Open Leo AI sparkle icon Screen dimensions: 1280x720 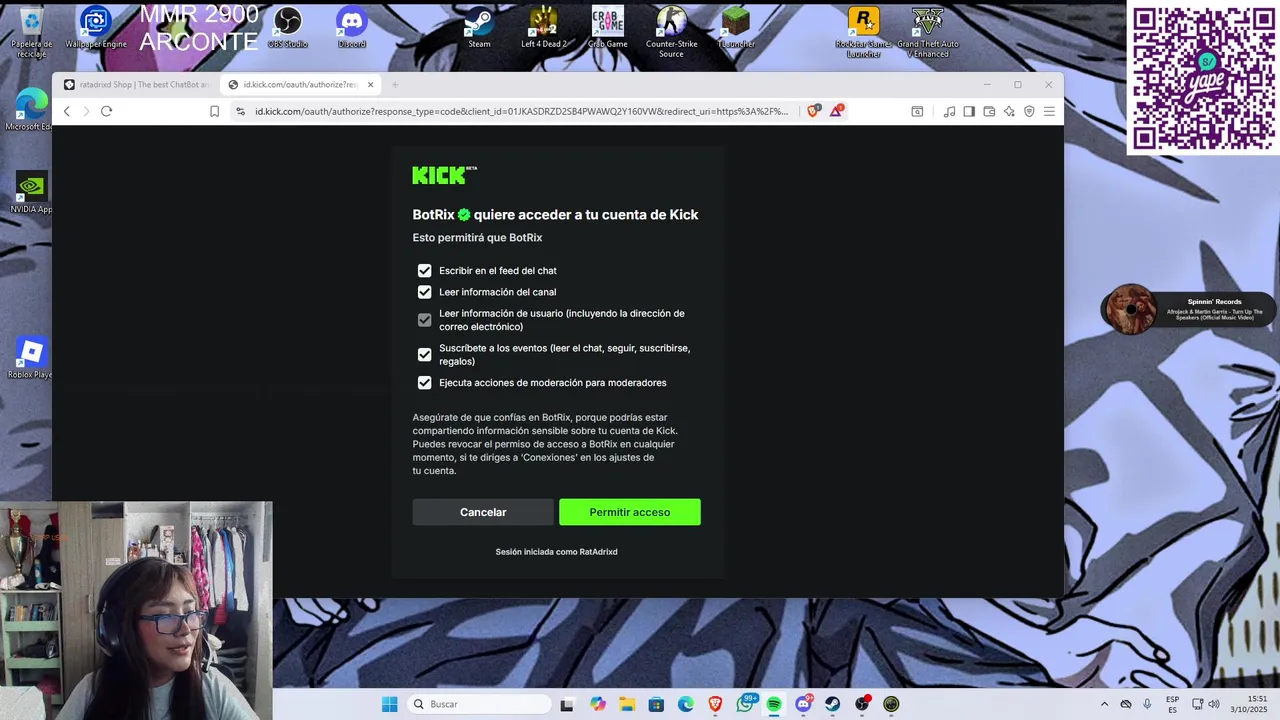pyautogui.click(x=1009, y=111)
